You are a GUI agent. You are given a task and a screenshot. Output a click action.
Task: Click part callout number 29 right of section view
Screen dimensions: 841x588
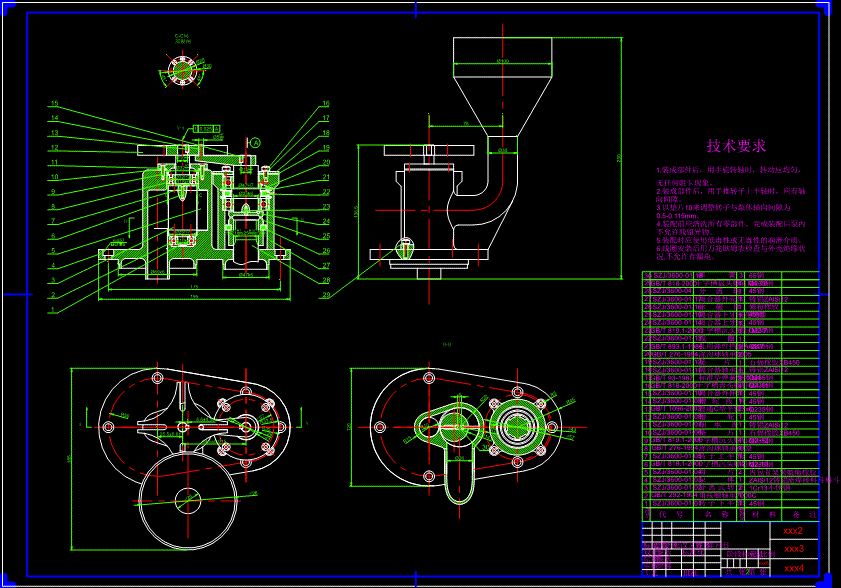point(326,295)
